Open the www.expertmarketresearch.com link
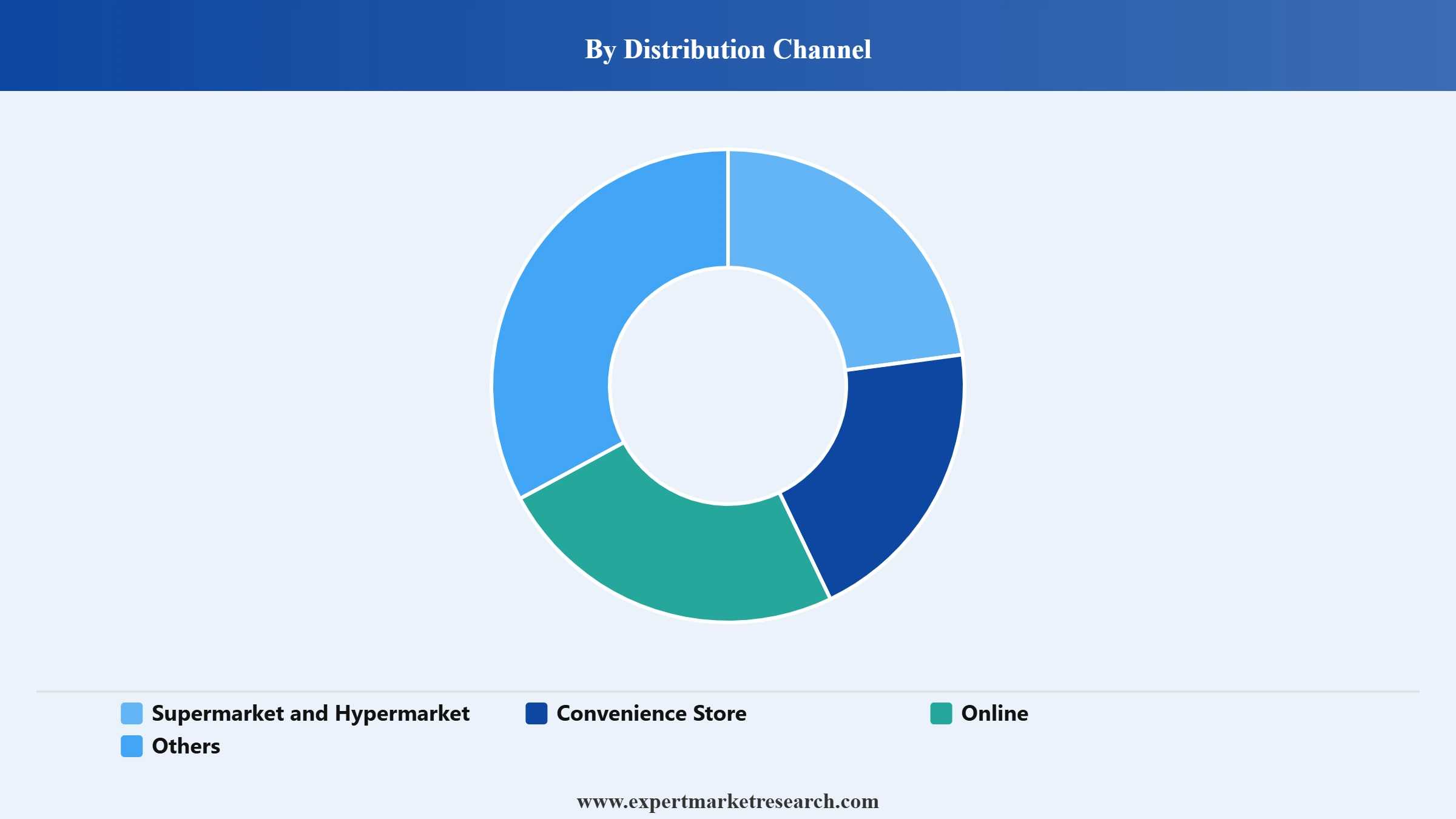This screenshot has height=819, width=1456. [728, 801]
